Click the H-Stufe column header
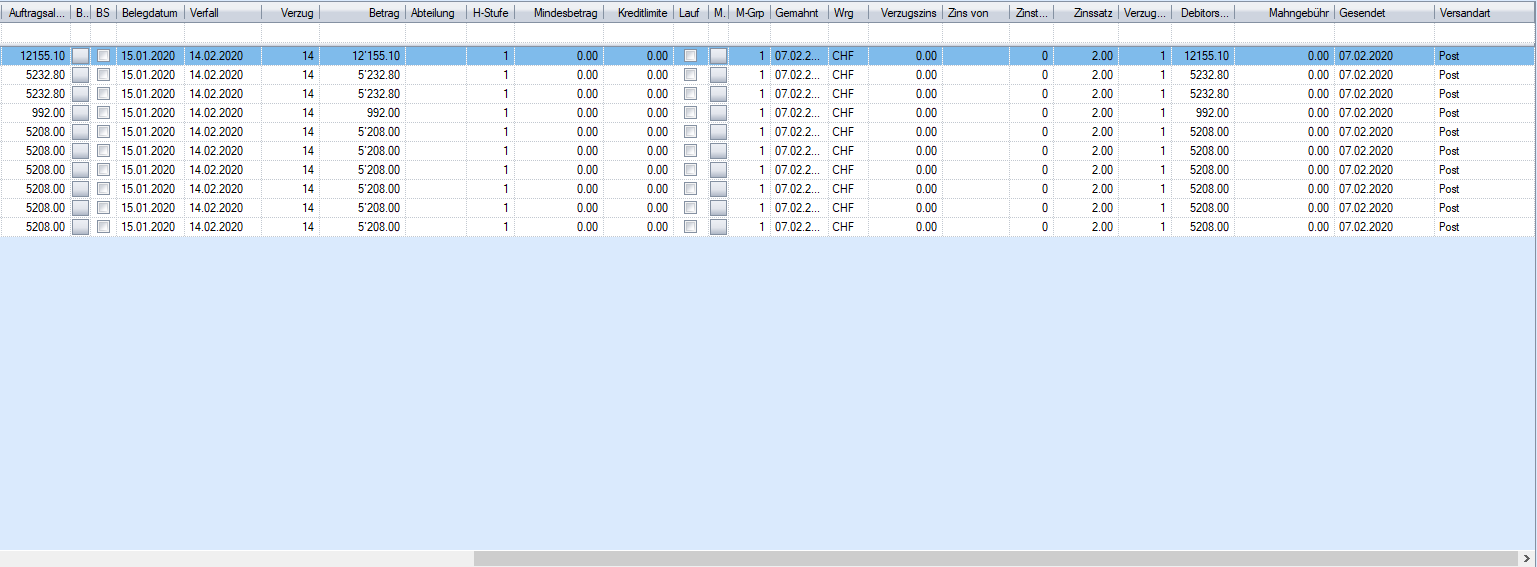 [490, 13]
